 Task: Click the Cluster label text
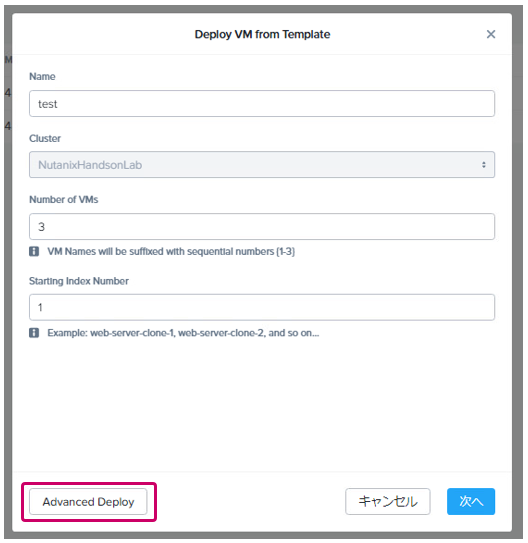45,138
